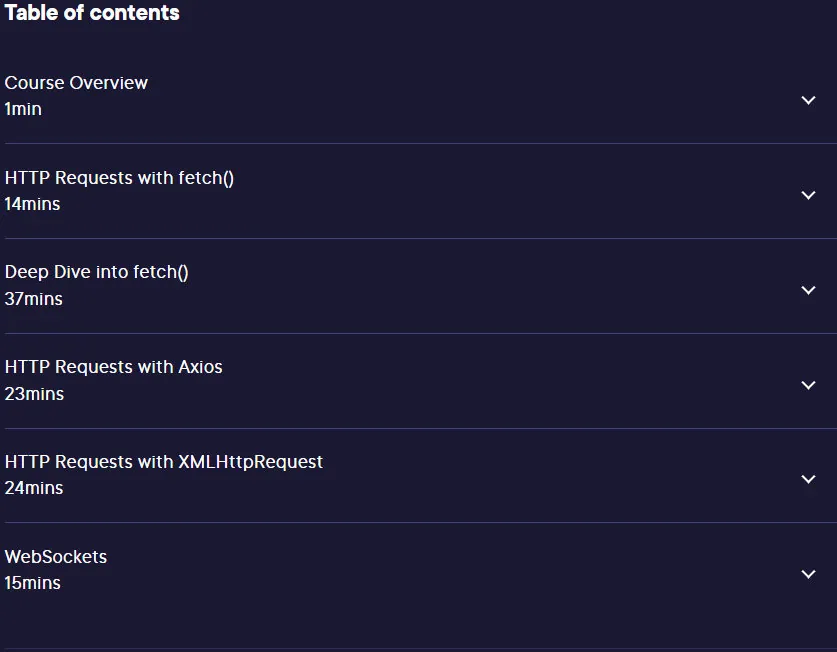Expand the XMLHttpRequest section chevron
The height and width of the screenshot is (652, 837).
[808, 480]
